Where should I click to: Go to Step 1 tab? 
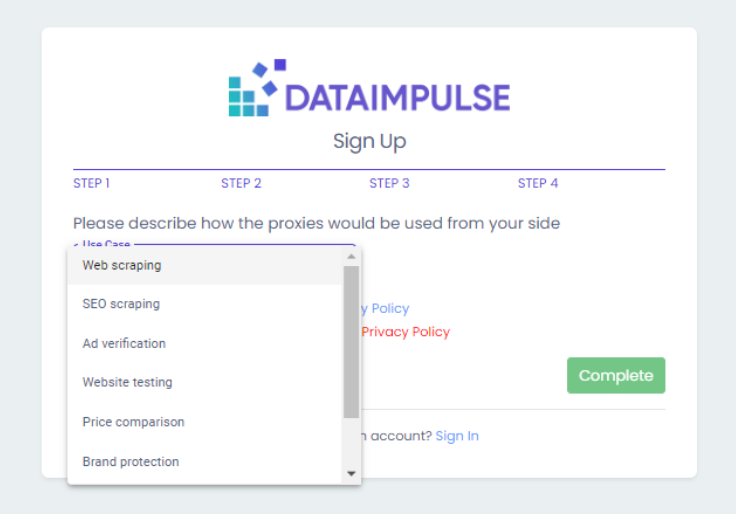click(x=92, y=183)
